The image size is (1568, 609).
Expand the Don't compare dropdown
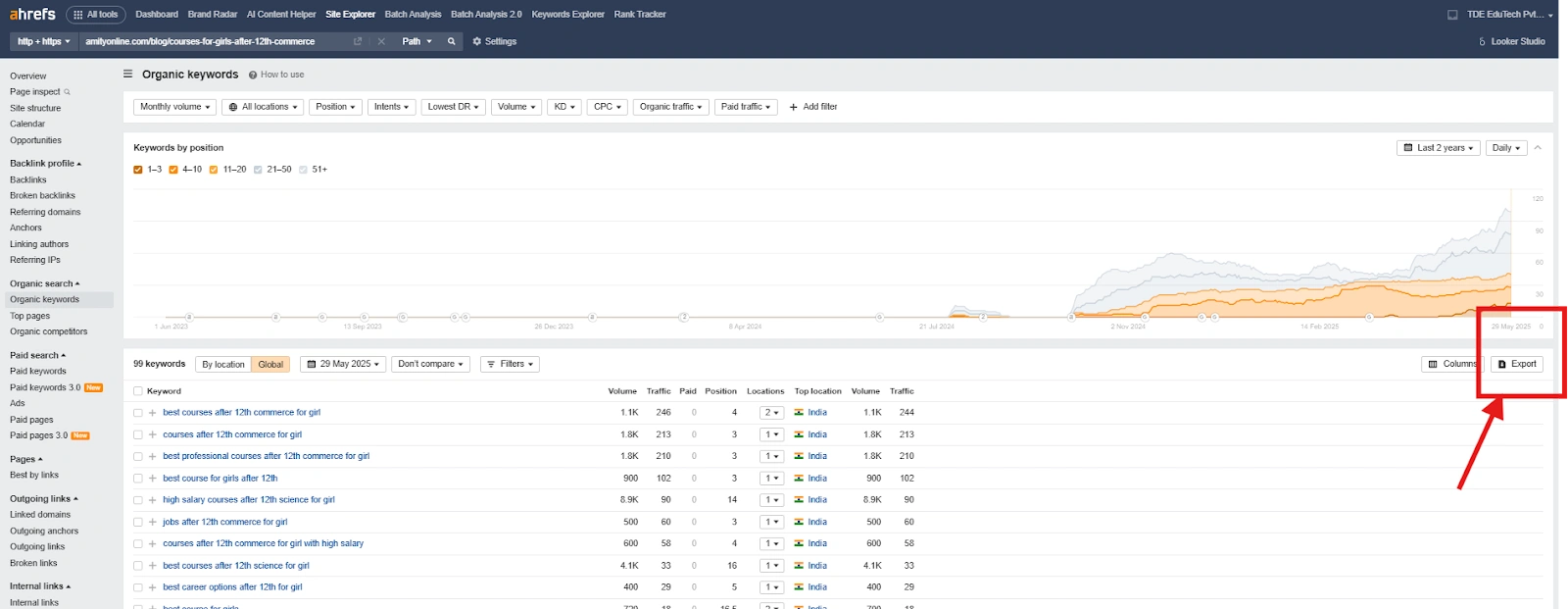pos(430,364)
